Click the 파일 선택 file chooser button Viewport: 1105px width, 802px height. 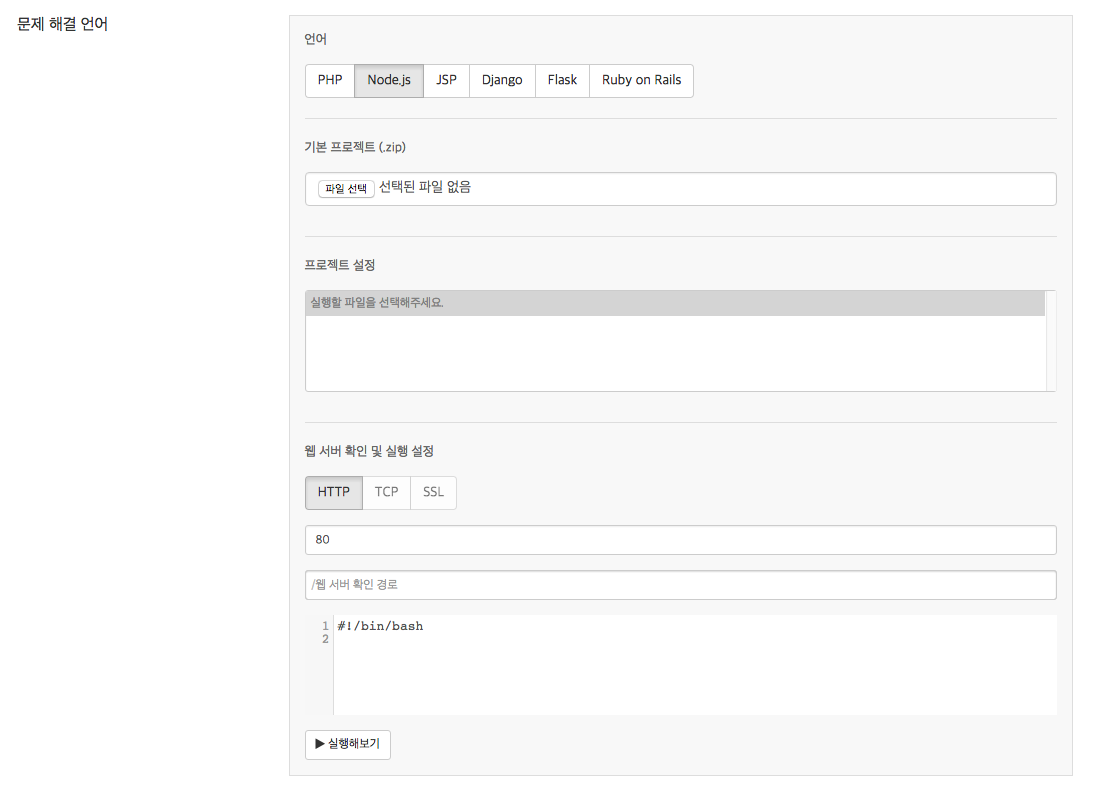click(x=346, y=189)
